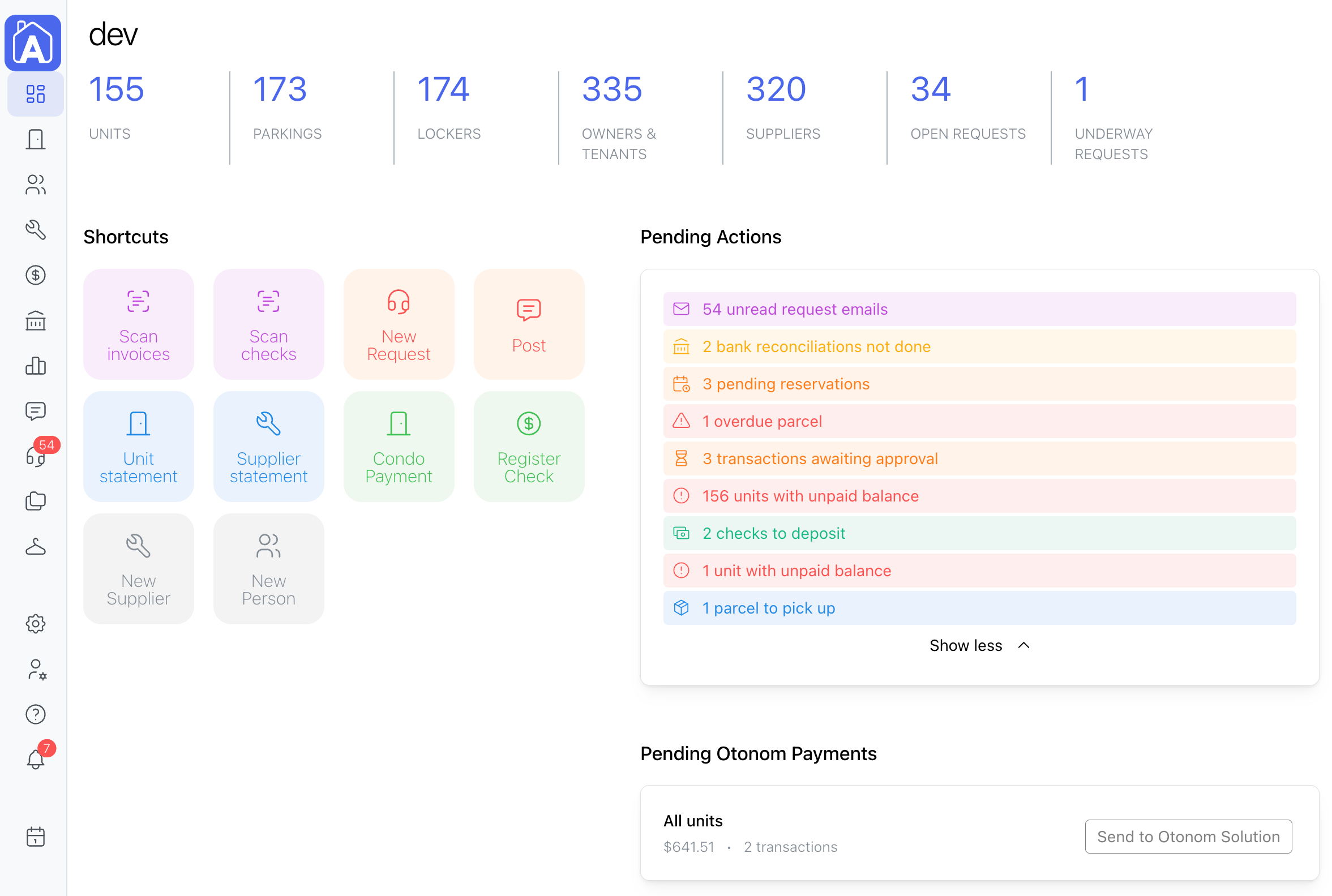The width and height of the screenshot is (1332, 896).
Task: Select the maintenance wrench sidebar icon
Action: click(36, 230)
